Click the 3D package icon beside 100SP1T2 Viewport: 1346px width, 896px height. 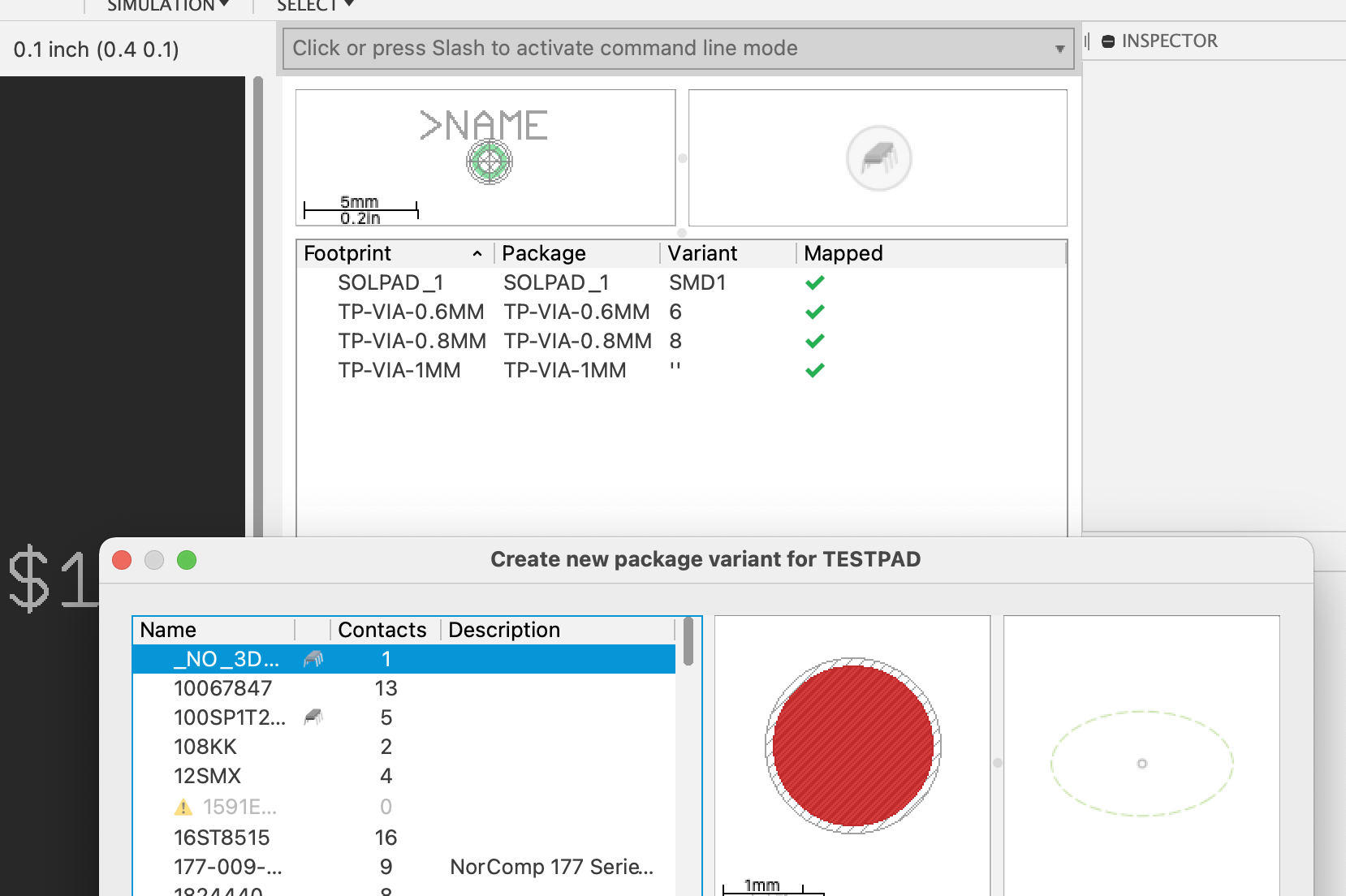pos(313,717)
